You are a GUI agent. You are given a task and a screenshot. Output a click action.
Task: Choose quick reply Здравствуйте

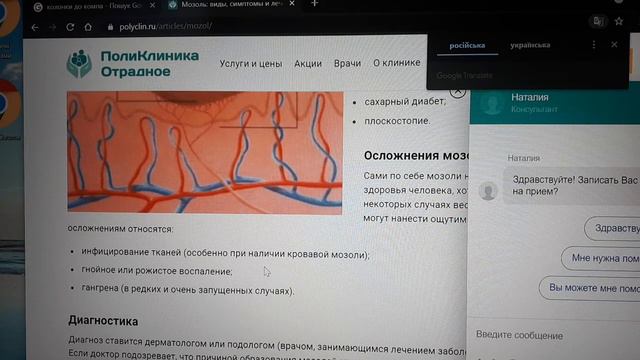point(612,228)
